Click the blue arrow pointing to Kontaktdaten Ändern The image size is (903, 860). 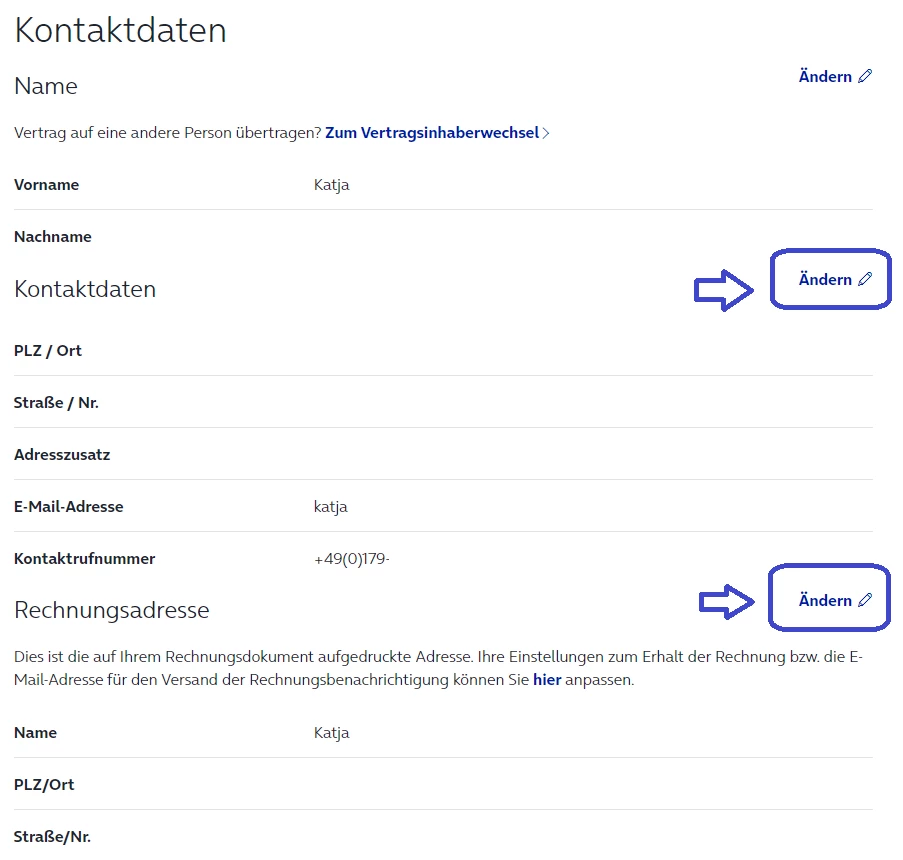(724, 290)
